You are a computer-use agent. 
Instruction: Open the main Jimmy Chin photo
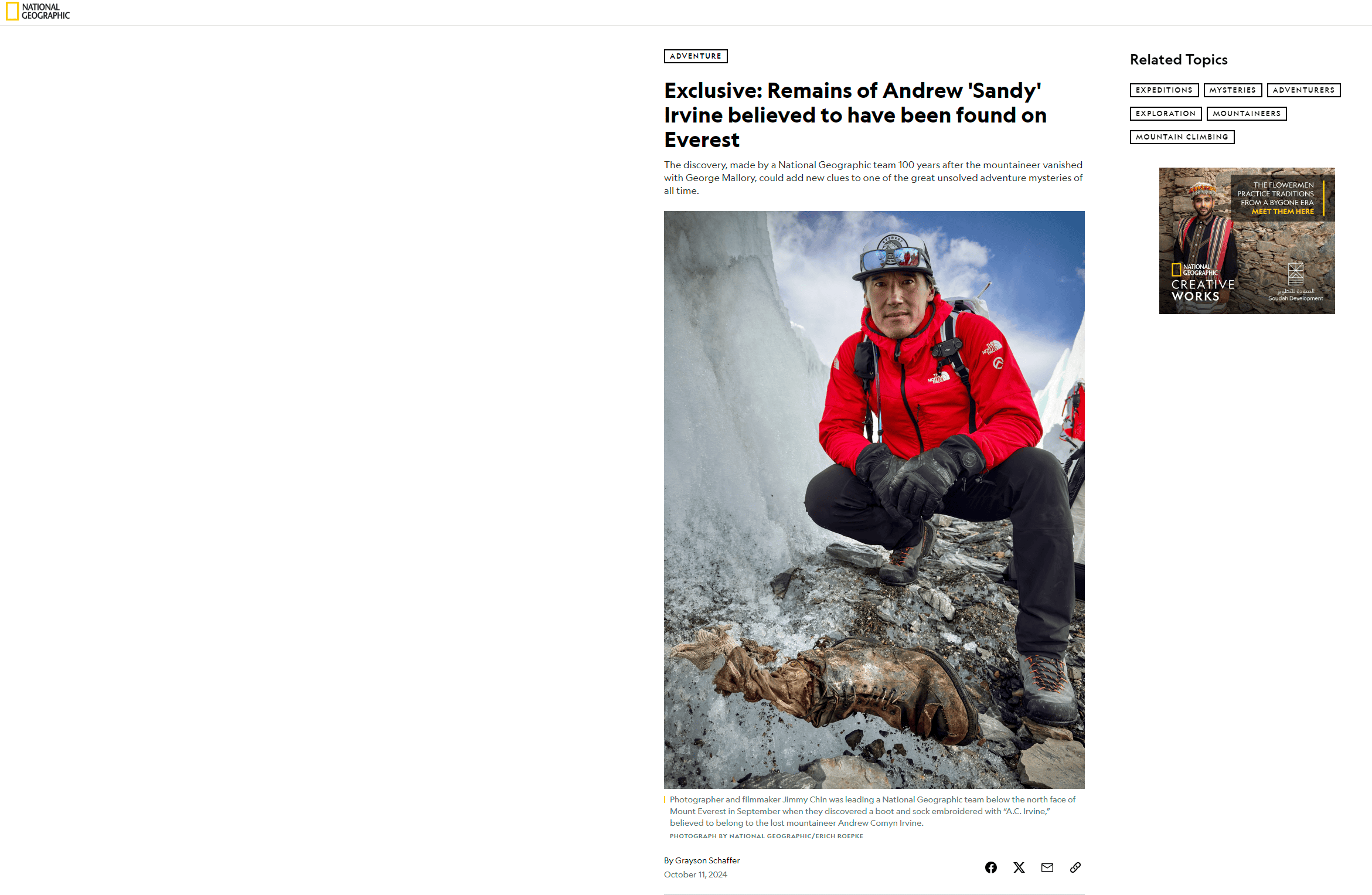(x=874, y=499)
